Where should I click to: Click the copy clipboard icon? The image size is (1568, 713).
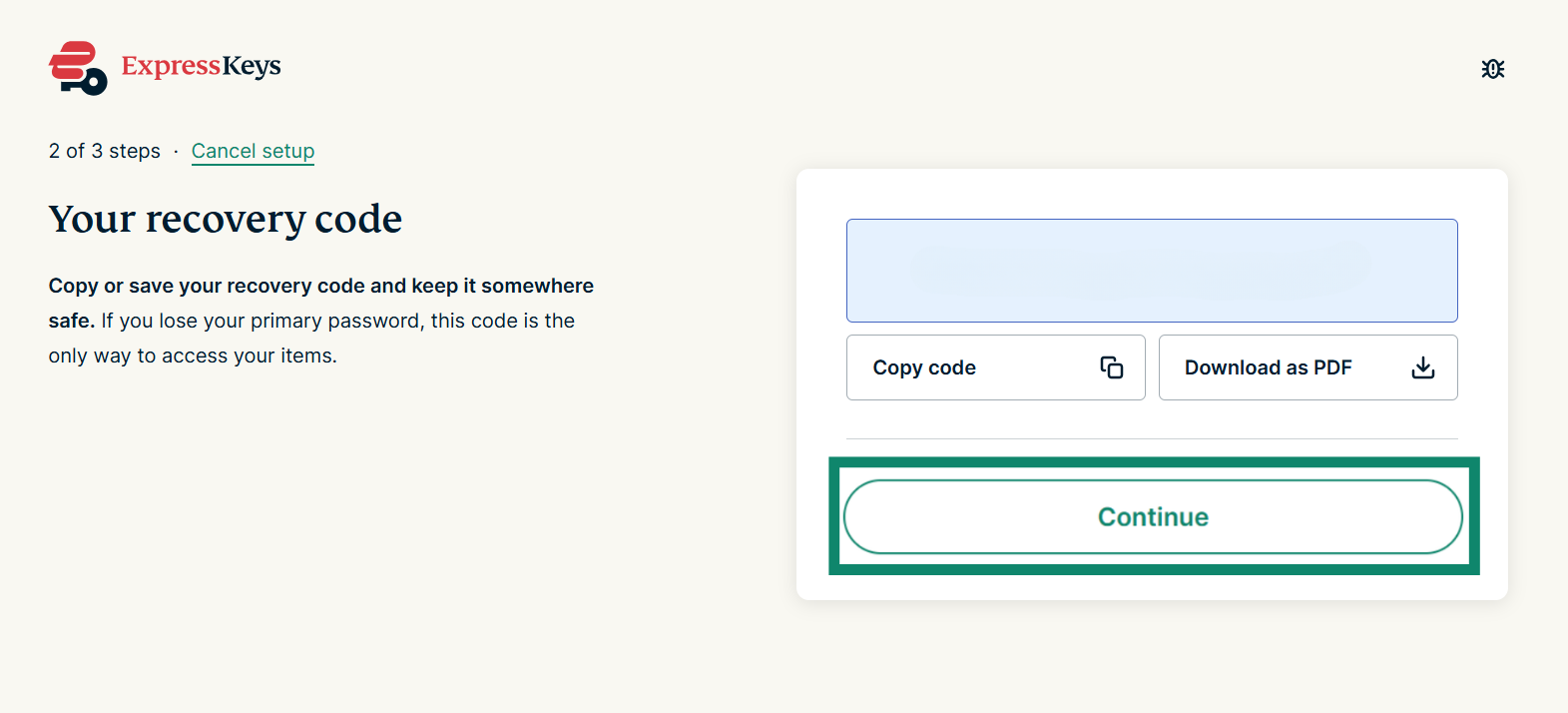[1111, 367]
